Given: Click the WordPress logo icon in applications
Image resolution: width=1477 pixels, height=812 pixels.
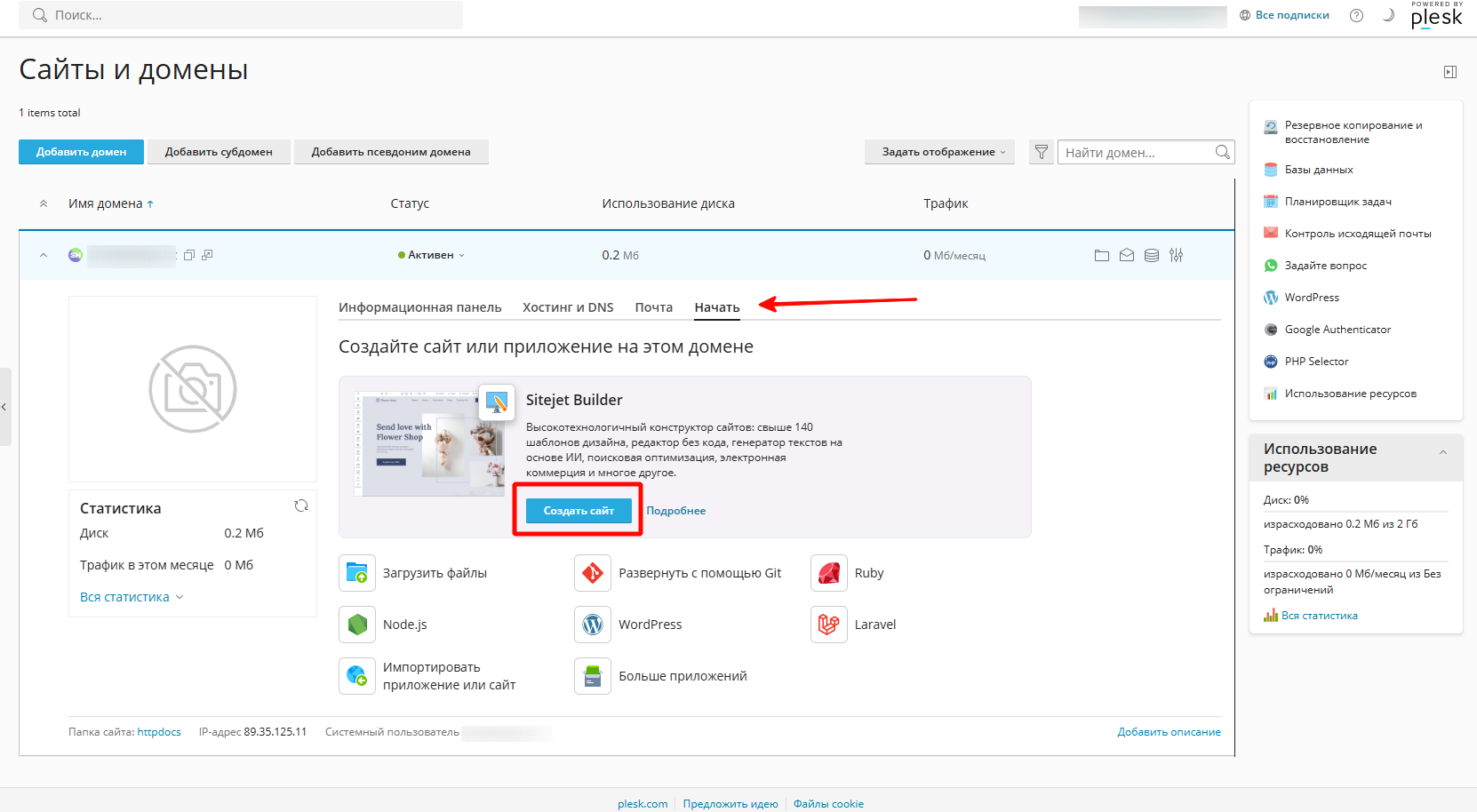Looking at the screenshot, I should [593, 625].
